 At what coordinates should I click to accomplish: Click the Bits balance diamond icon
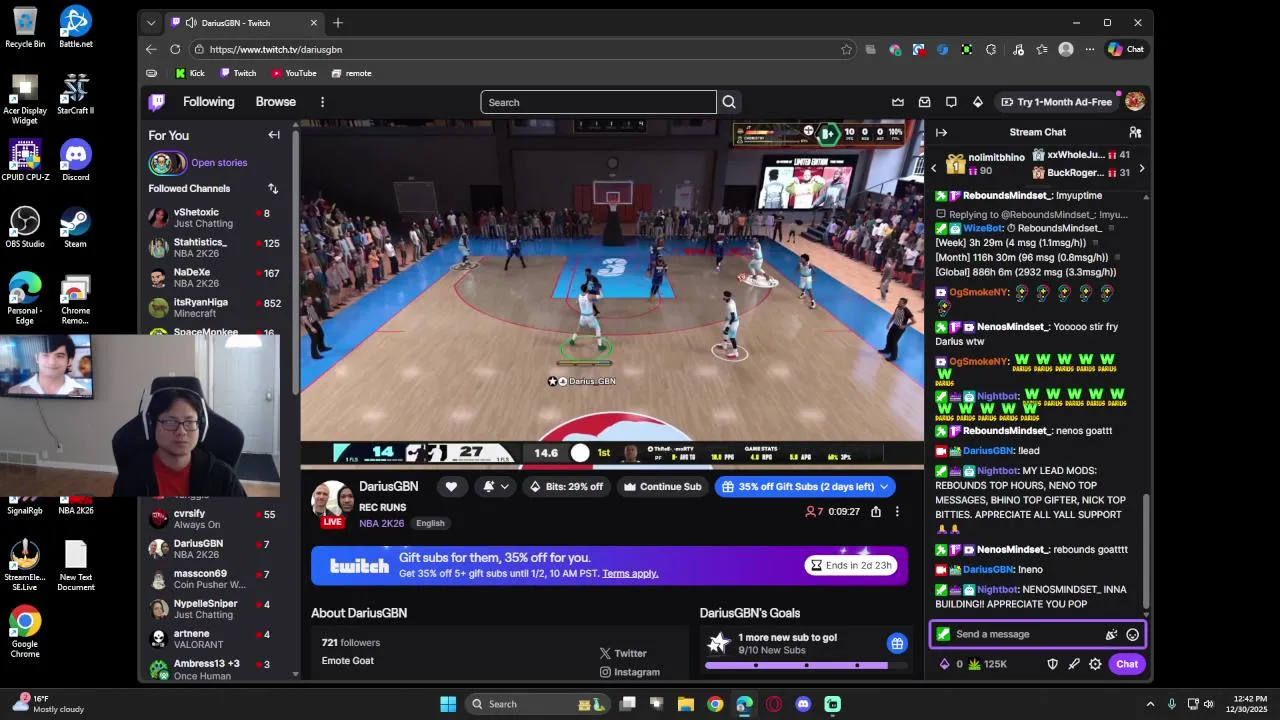click(x=944, y=664)
